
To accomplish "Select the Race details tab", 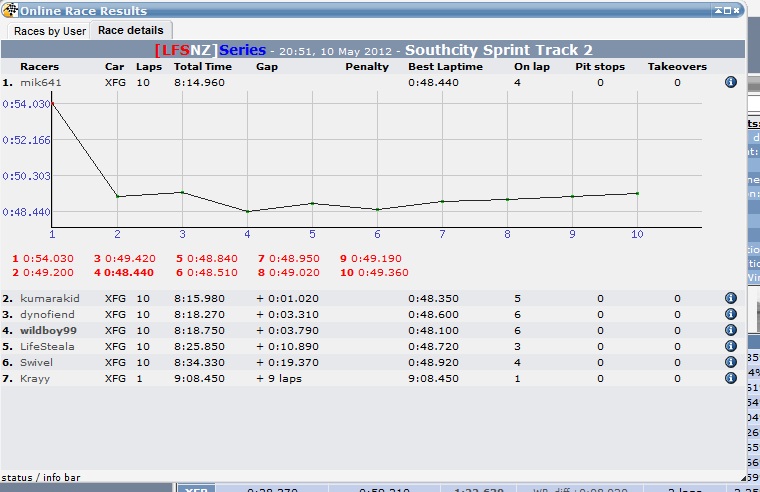I will pos(131,30).
